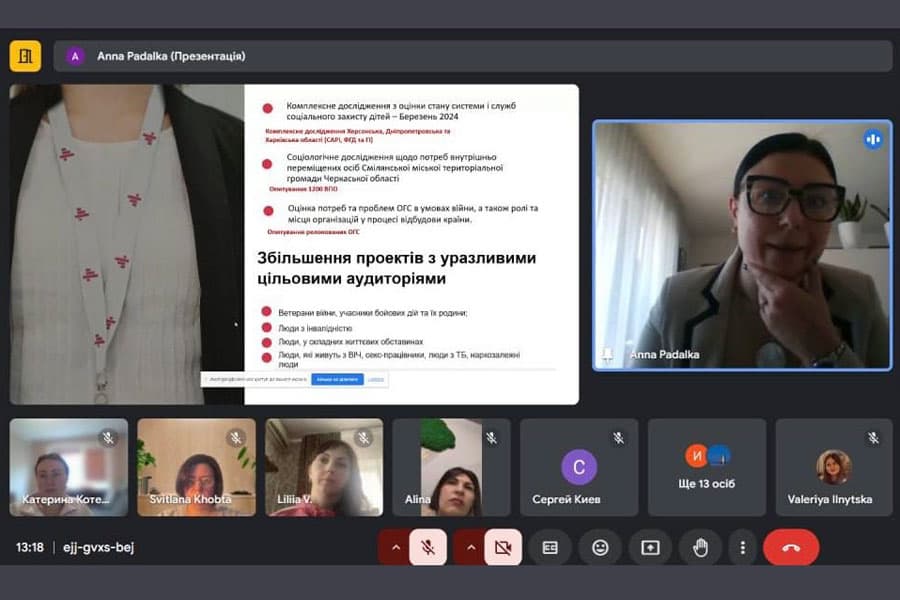Screen dimensions: 900x600
Task: Click the yellow meeting logo icon
Action: 25,56
